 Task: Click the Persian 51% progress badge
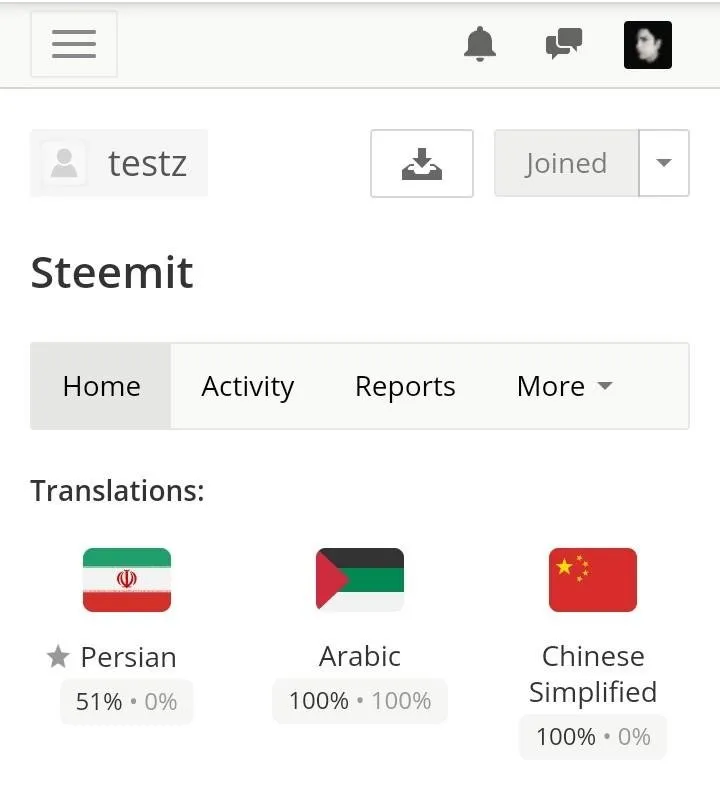point(126,701)
